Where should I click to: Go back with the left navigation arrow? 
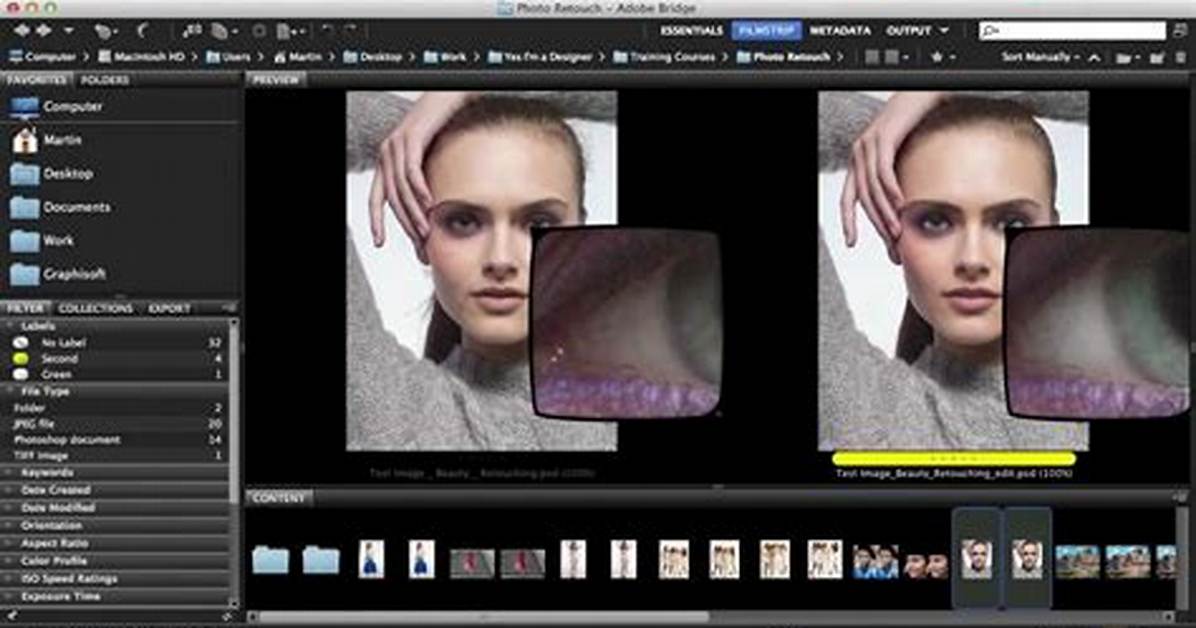22,31
